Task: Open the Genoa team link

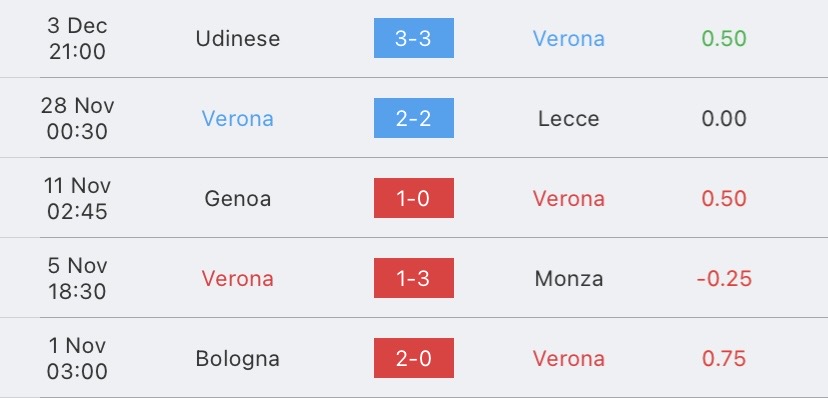Action: (238, 198)
